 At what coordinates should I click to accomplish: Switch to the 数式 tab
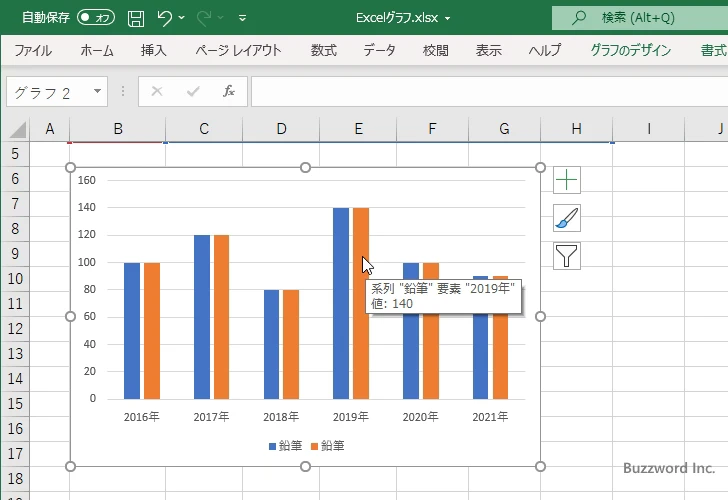tap(324, 50)
